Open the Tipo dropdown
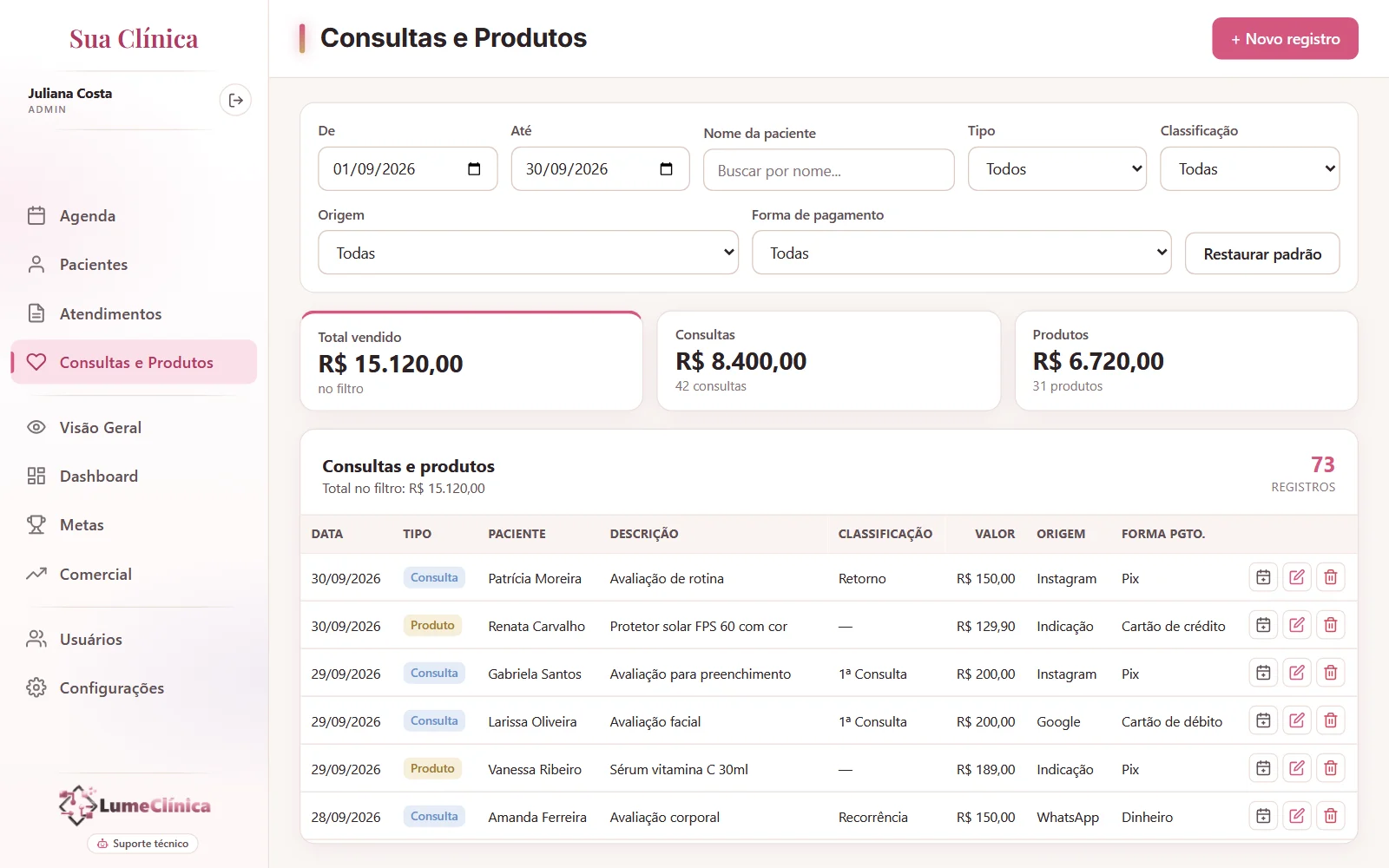This screenshot has width=1389, height=868. (1057, 168)
